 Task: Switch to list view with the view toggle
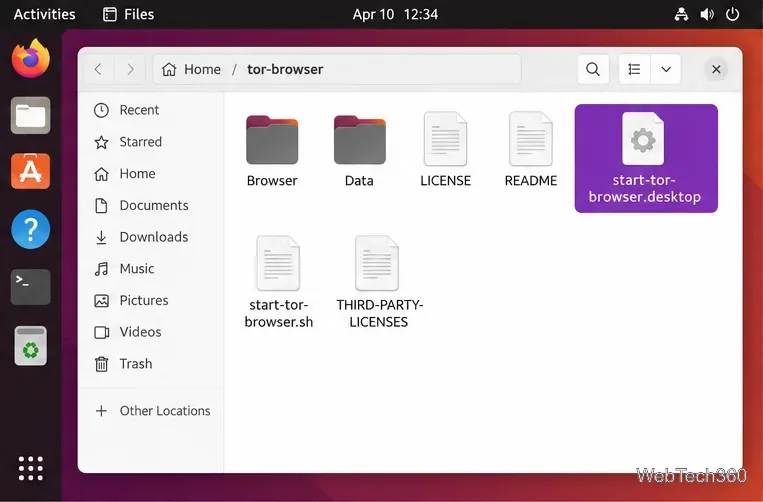pyautogui.click(x=634, y=70)
